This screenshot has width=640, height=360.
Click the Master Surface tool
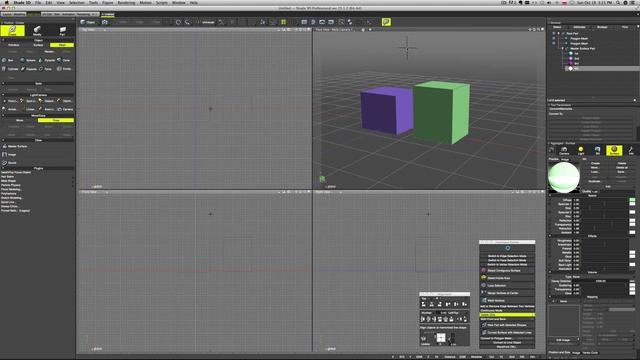click(16, 146)
